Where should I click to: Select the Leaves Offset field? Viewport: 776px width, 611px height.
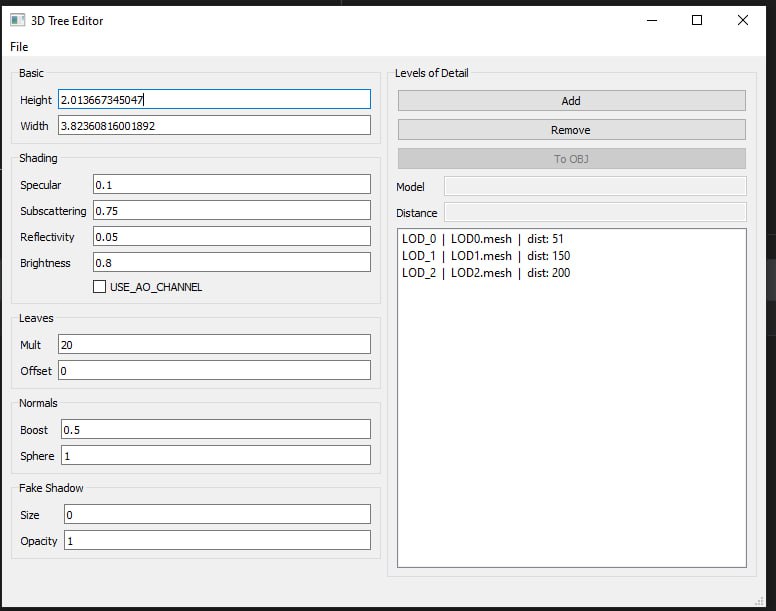(x=214, y=371)
